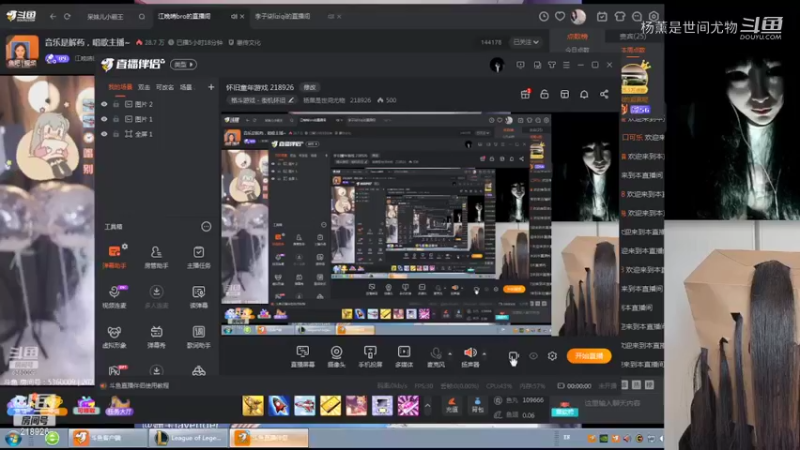
Task: Open companion hamburger menu
Action: pos(566,65)
